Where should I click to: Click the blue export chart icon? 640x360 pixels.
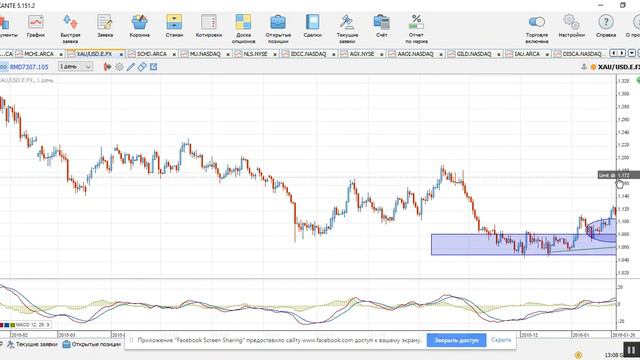[x=153, y=67]
